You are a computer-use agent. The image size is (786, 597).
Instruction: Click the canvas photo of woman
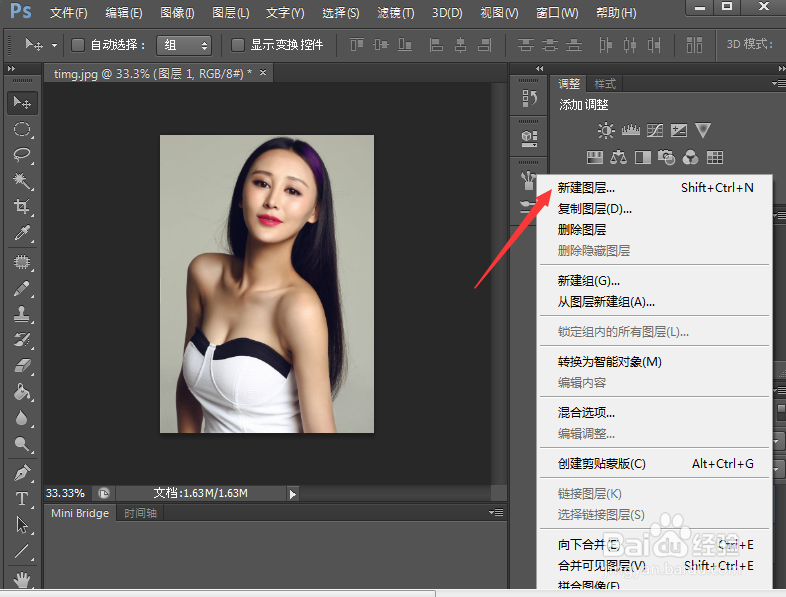coord(267,284)
